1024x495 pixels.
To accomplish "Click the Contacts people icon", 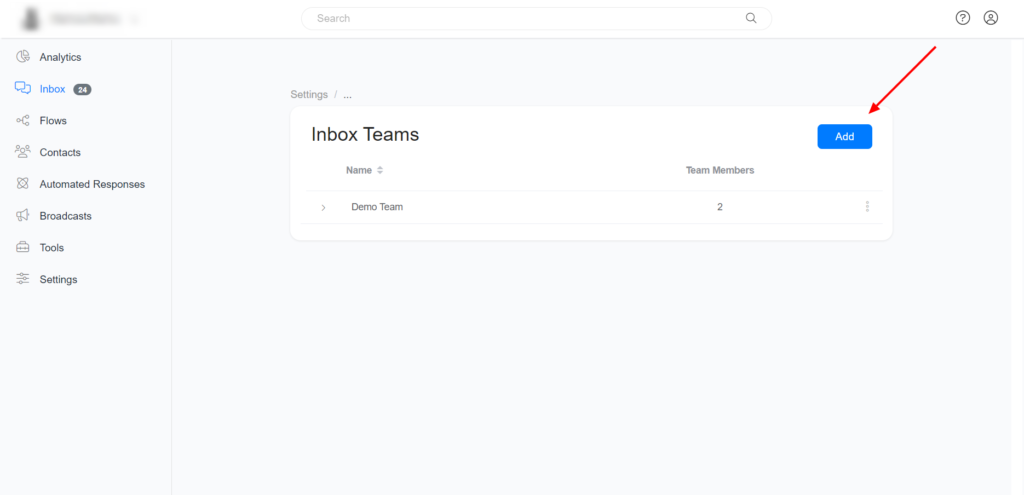I will [x=23, y=152].
